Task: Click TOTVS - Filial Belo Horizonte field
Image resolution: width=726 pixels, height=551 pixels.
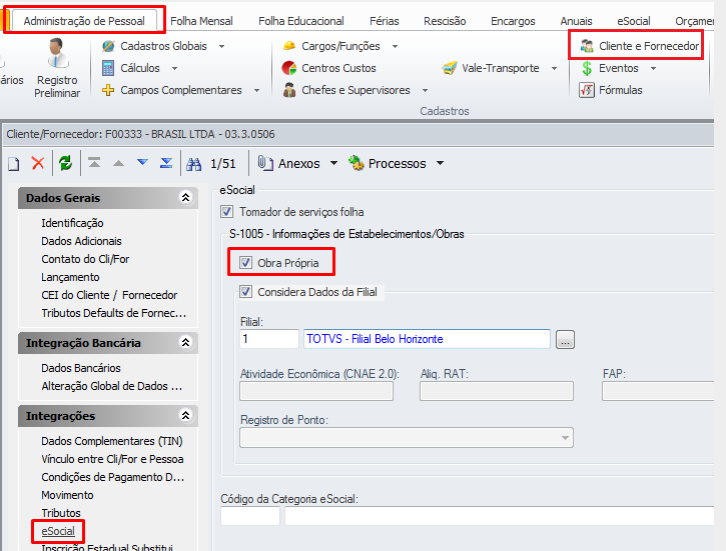Action: tap(427, 339)
